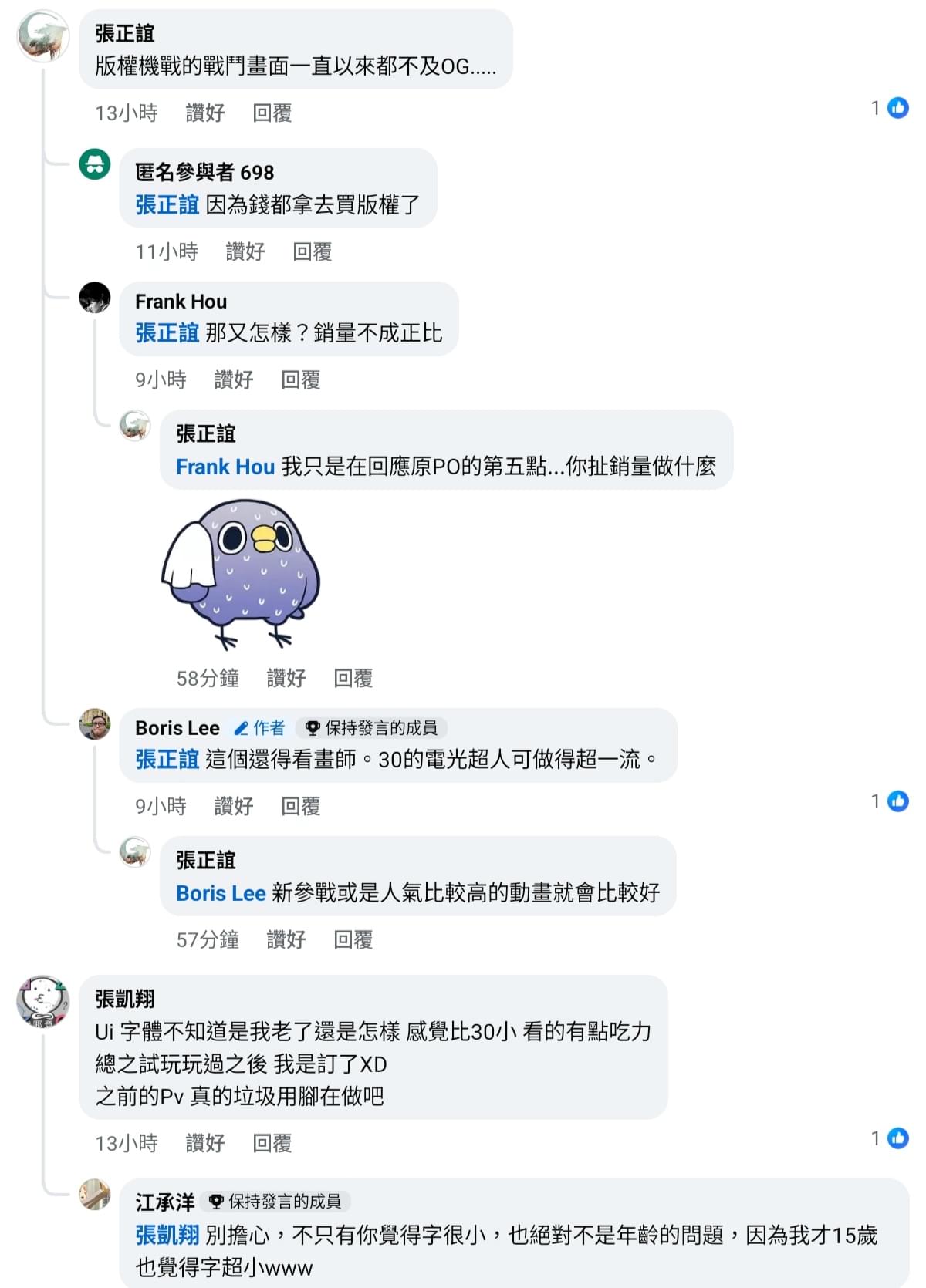This screenshot has width=926, height=1288.
Task: View the like reaction on 張凱翔's comment
Action: coord(891,1138)
